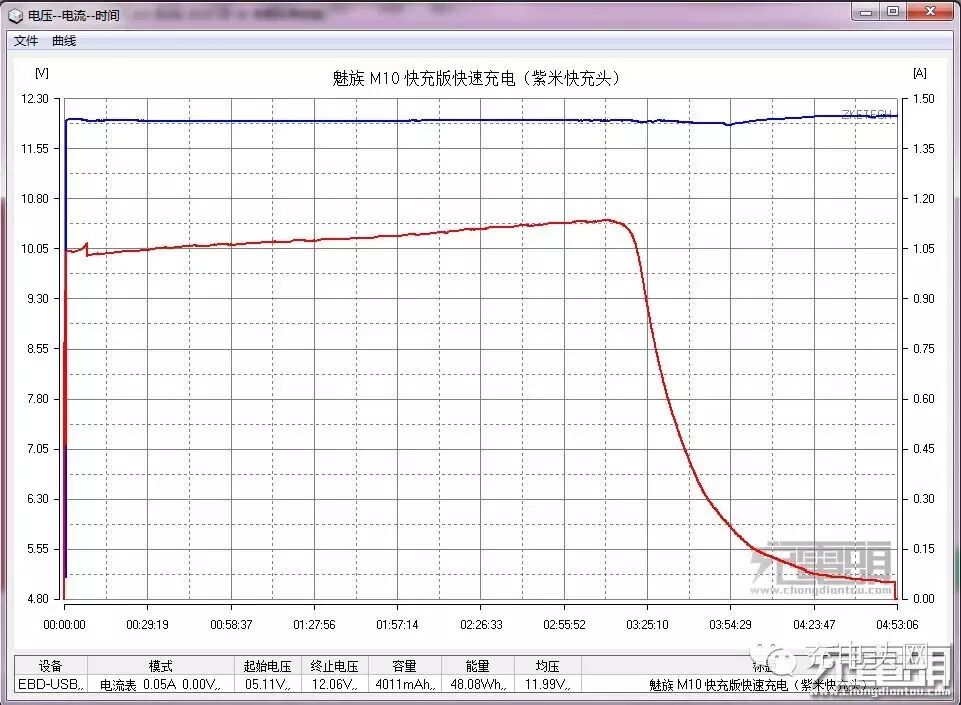Click the 终止电压 column header
Image resolution: width=961 pixels, height=705 pixels.
[x=335, y=666]
